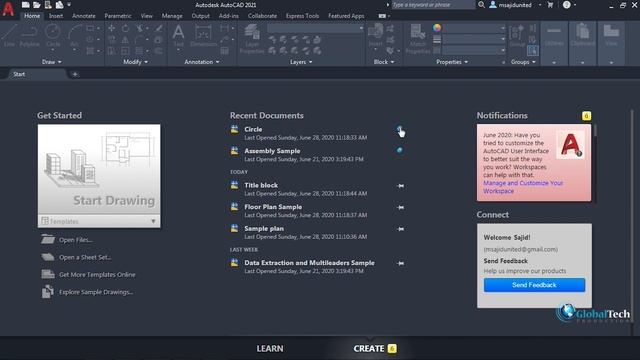
Task: Unpin the Assembly Sample document
Action: click(400, 150)
